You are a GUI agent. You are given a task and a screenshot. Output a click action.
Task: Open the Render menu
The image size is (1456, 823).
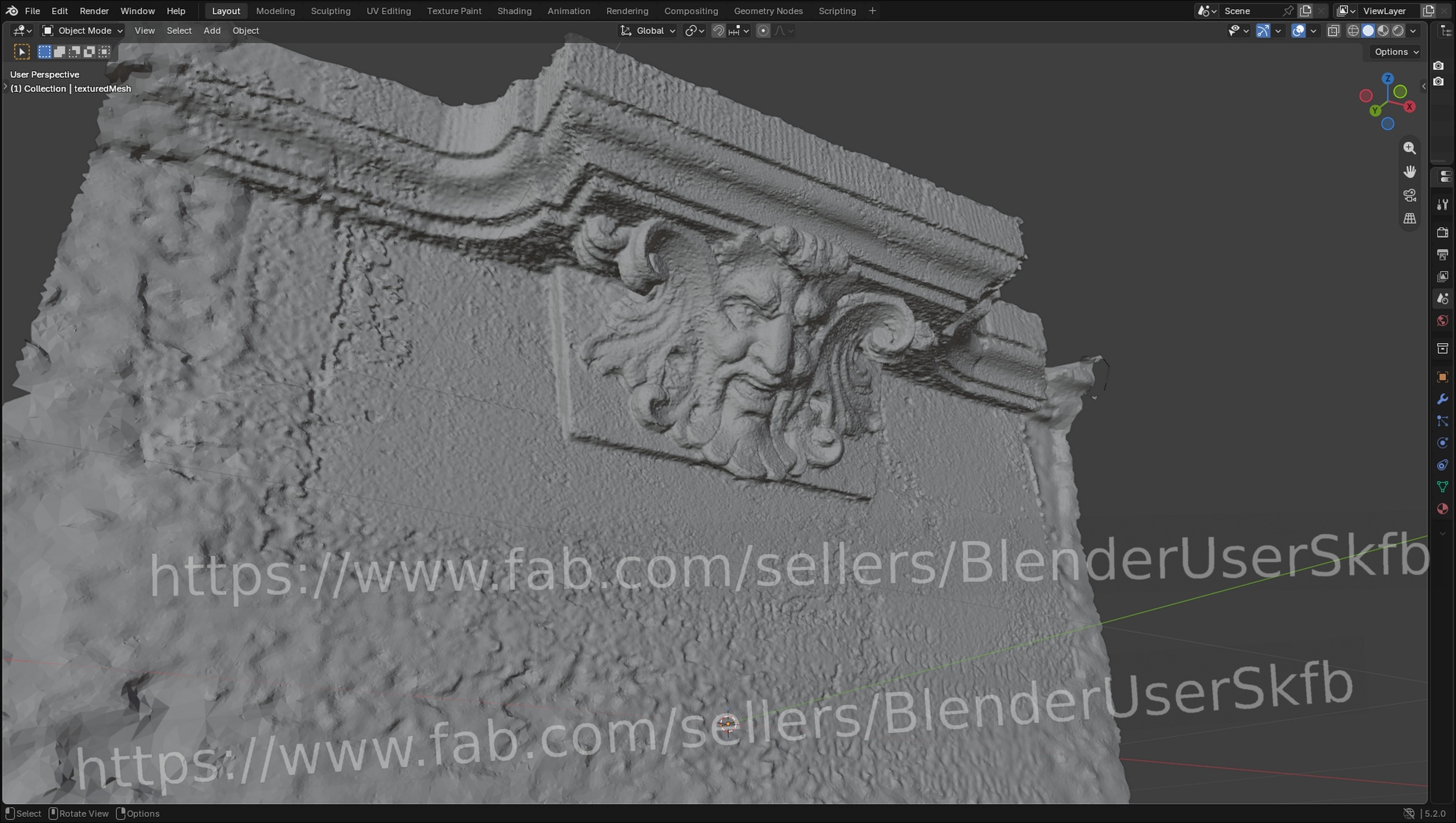point(94,11)
